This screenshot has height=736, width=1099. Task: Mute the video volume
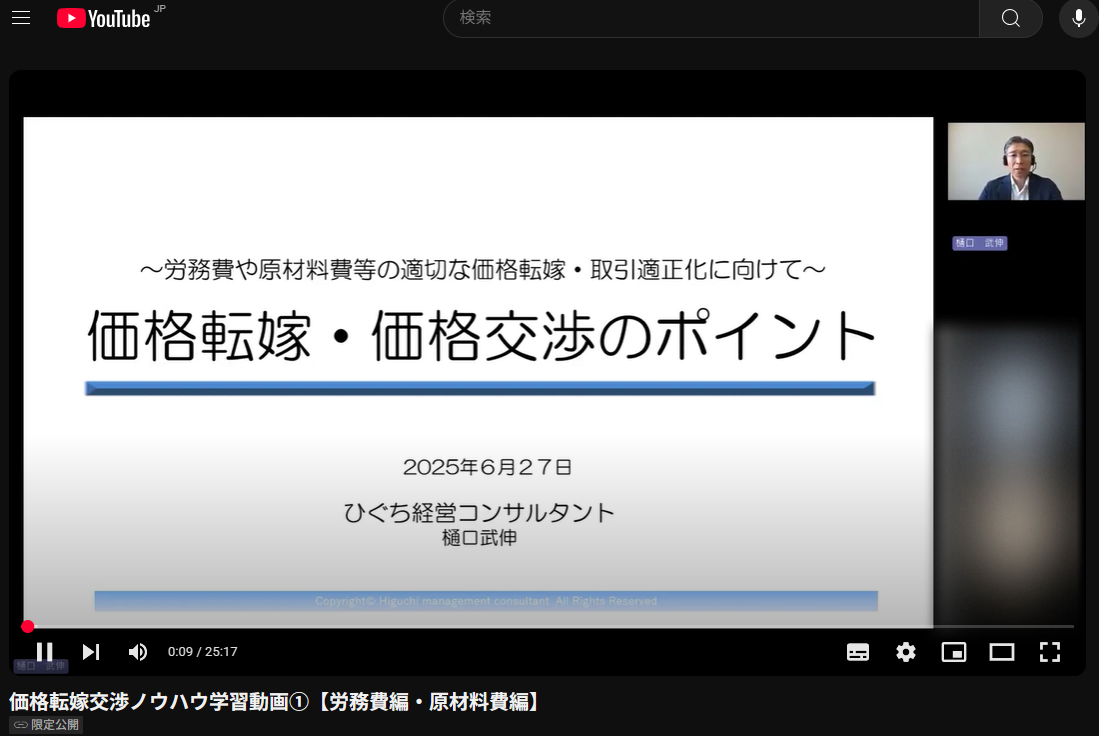(x=138, y=651)
